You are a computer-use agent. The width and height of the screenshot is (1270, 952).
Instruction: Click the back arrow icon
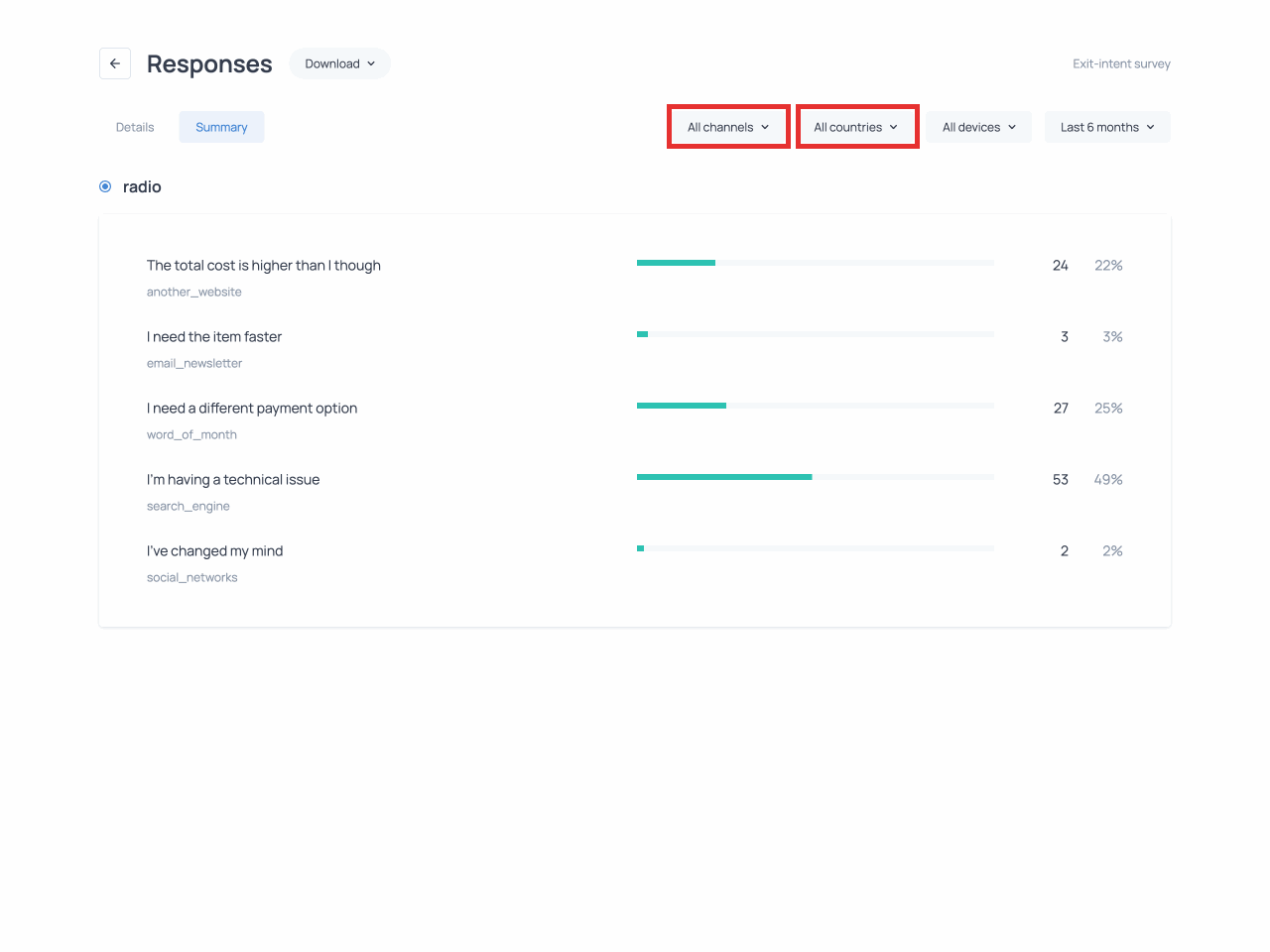115,63
